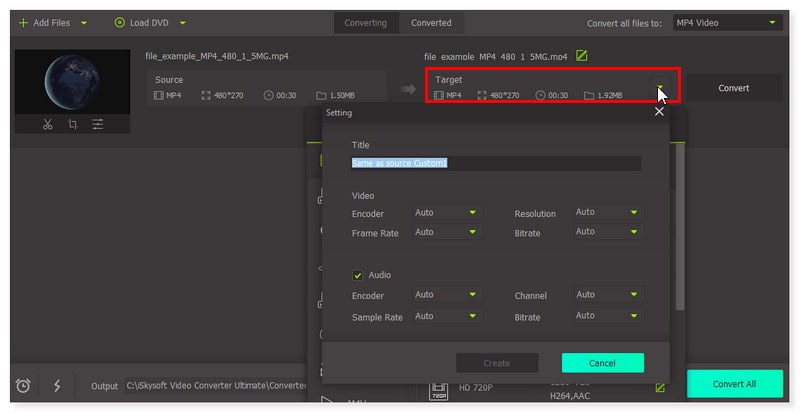Screen dimensions: 800x413
Task: Click the edit icon beside HD 720P
Action: (660, 387)
